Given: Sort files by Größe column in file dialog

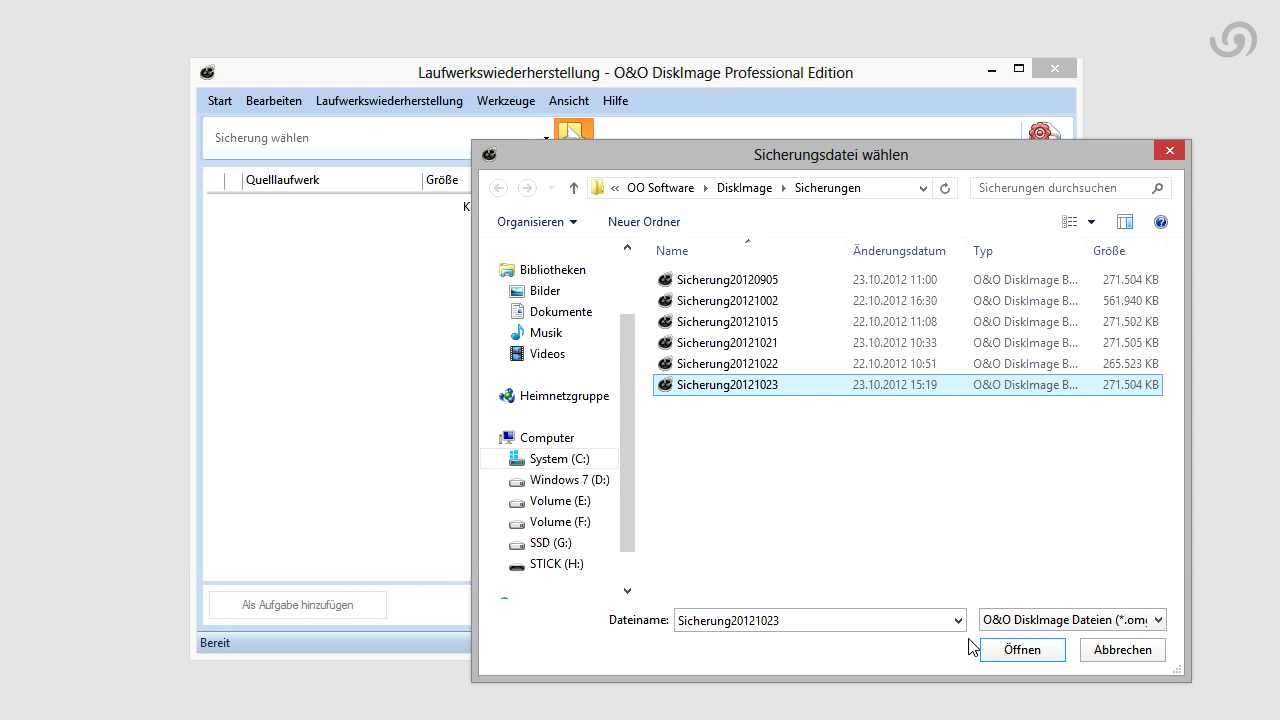Looking at the screenshot, I should pos(1109,251).
